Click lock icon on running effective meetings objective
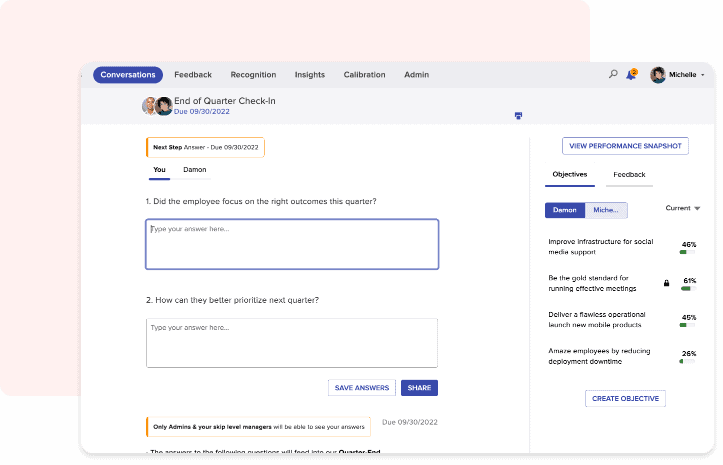This screenshot has height=465, width=723. pyautogui.click(x=666, y=283)
